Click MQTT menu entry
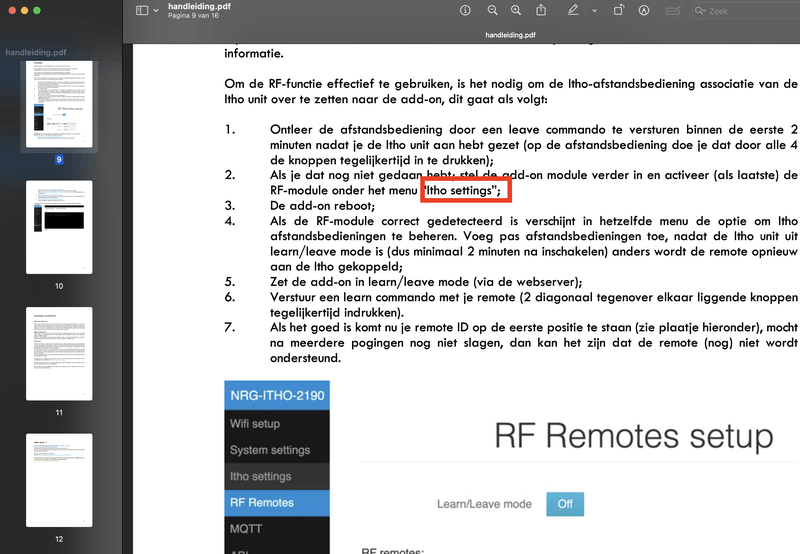The width and height of the screenshot is (800, 554). tap(277, 529)
